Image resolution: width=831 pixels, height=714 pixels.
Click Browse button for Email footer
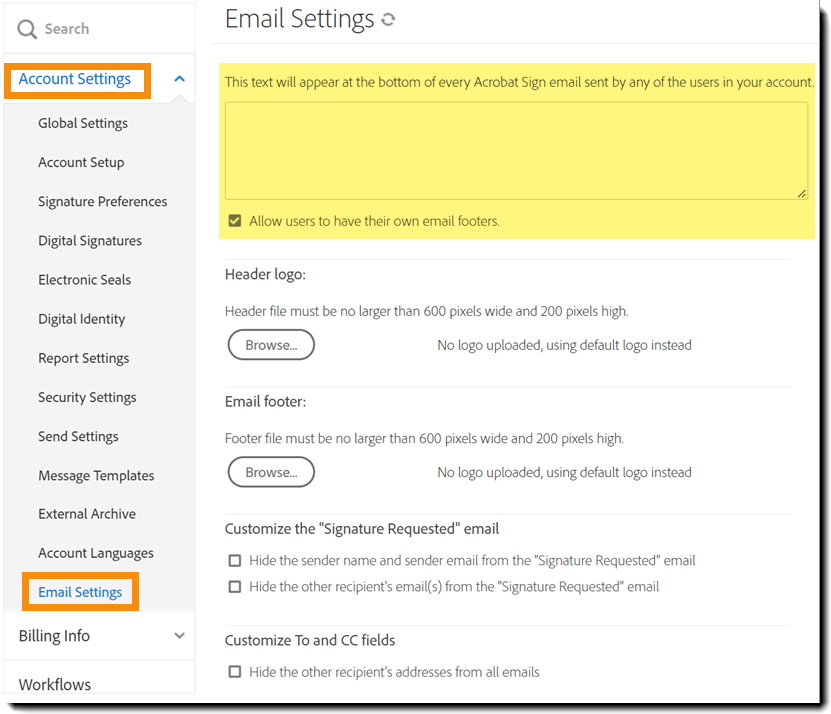click(271, 472)
